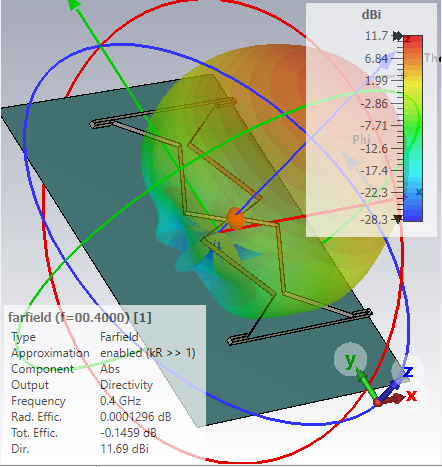The width and height of the screenshot is (442, 467).
Task: Click the 1.99 tick label on the legend
Action: click(x=377, y=81)
